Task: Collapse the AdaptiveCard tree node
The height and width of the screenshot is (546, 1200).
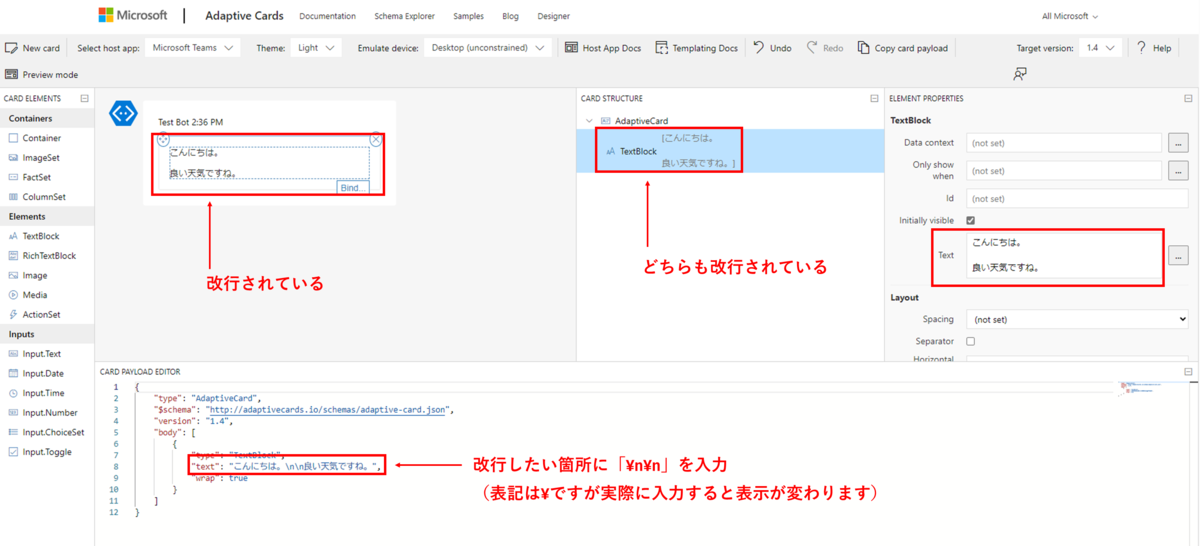Action: tap(589, 120)
